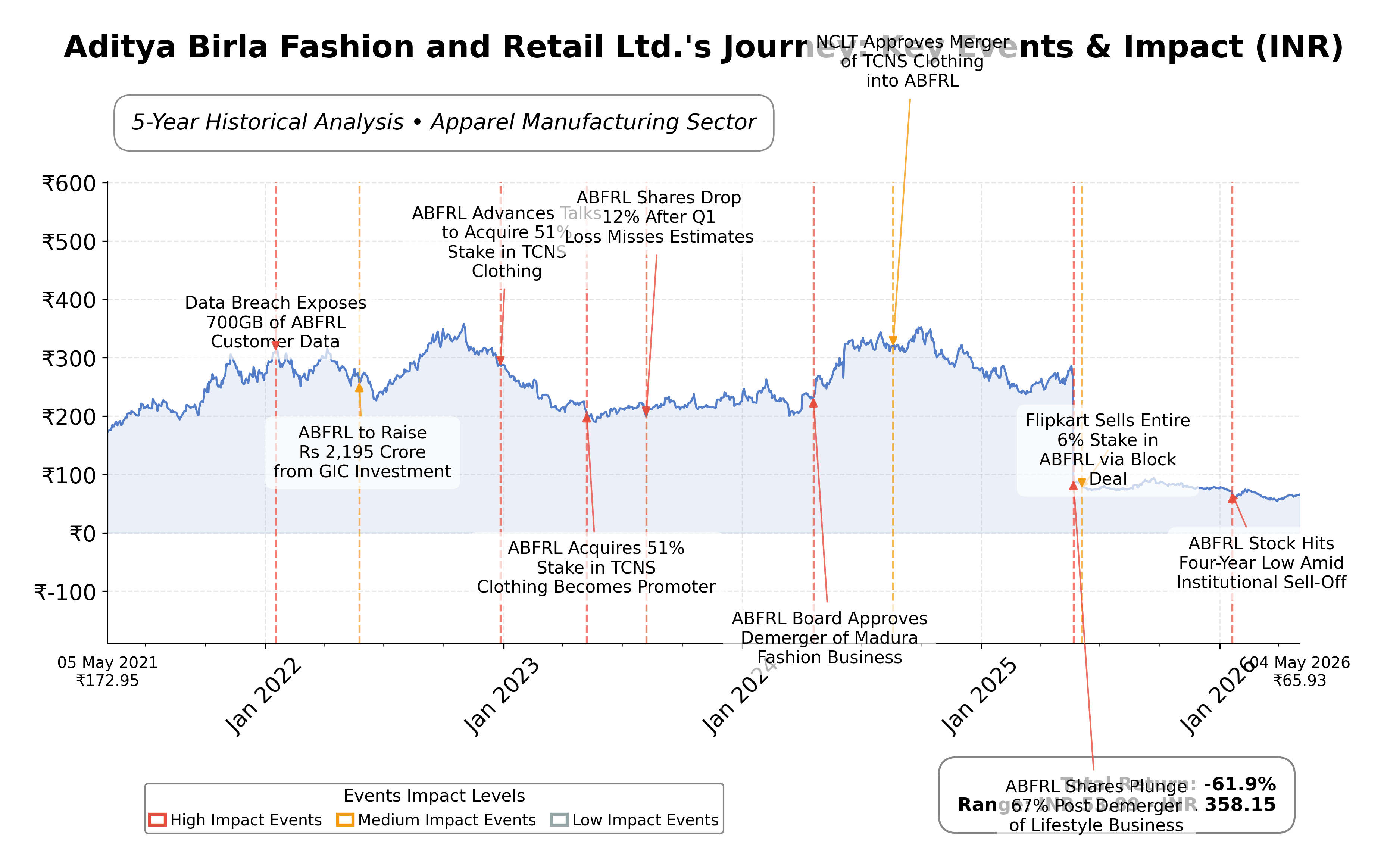Click 'ABFRL Shares Plunge 67% Post Demerger' annotation
Image resolution: width=1384 pixels, height=868 pixels.
coord(1096,805)
